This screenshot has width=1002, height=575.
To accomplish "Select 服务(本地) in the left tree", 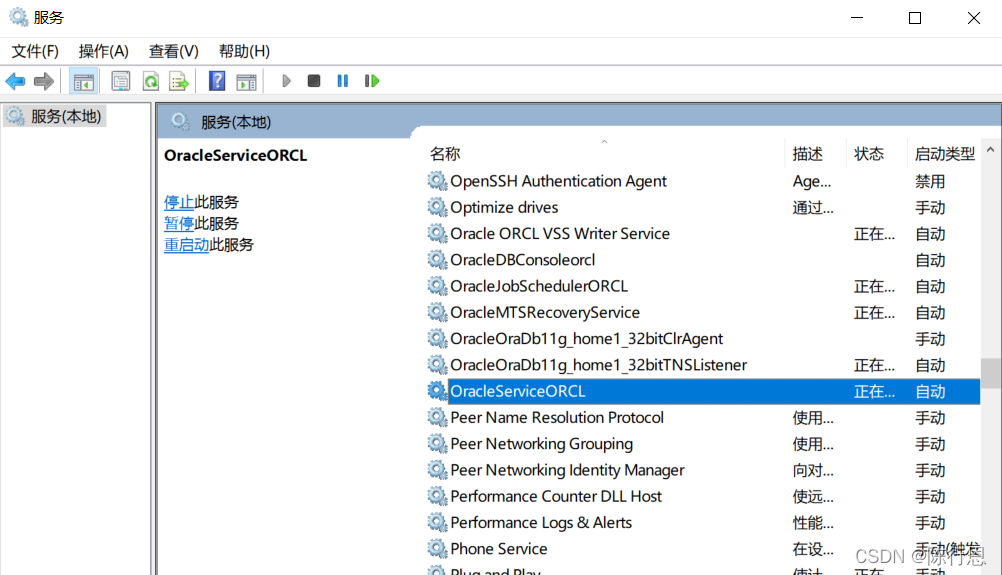I will pyautogui.click(x=54, y=116).
